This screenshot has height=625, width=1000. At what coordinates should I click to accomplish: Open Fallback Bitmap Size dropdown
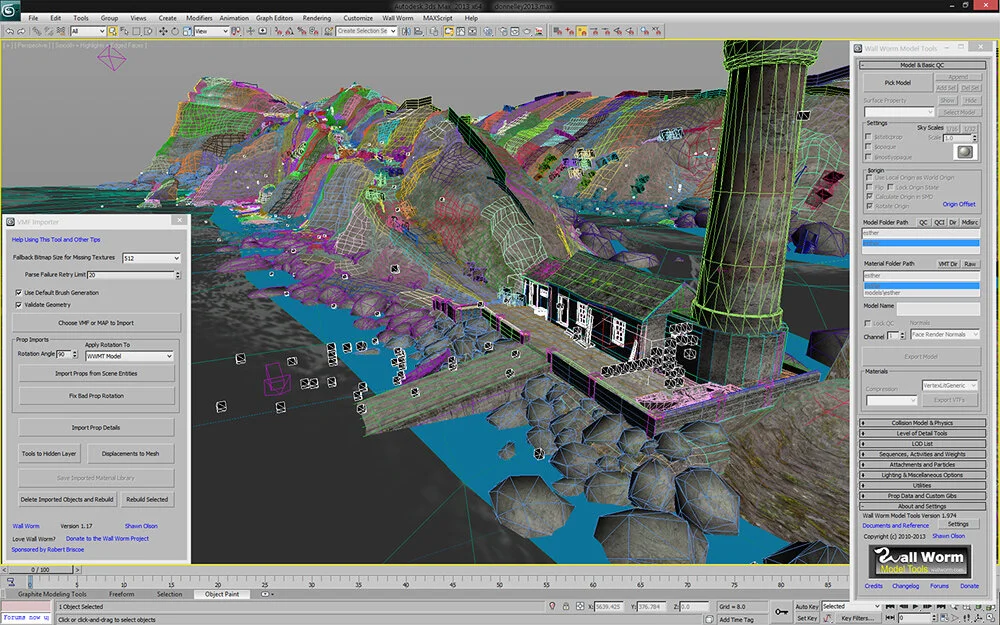151,258
